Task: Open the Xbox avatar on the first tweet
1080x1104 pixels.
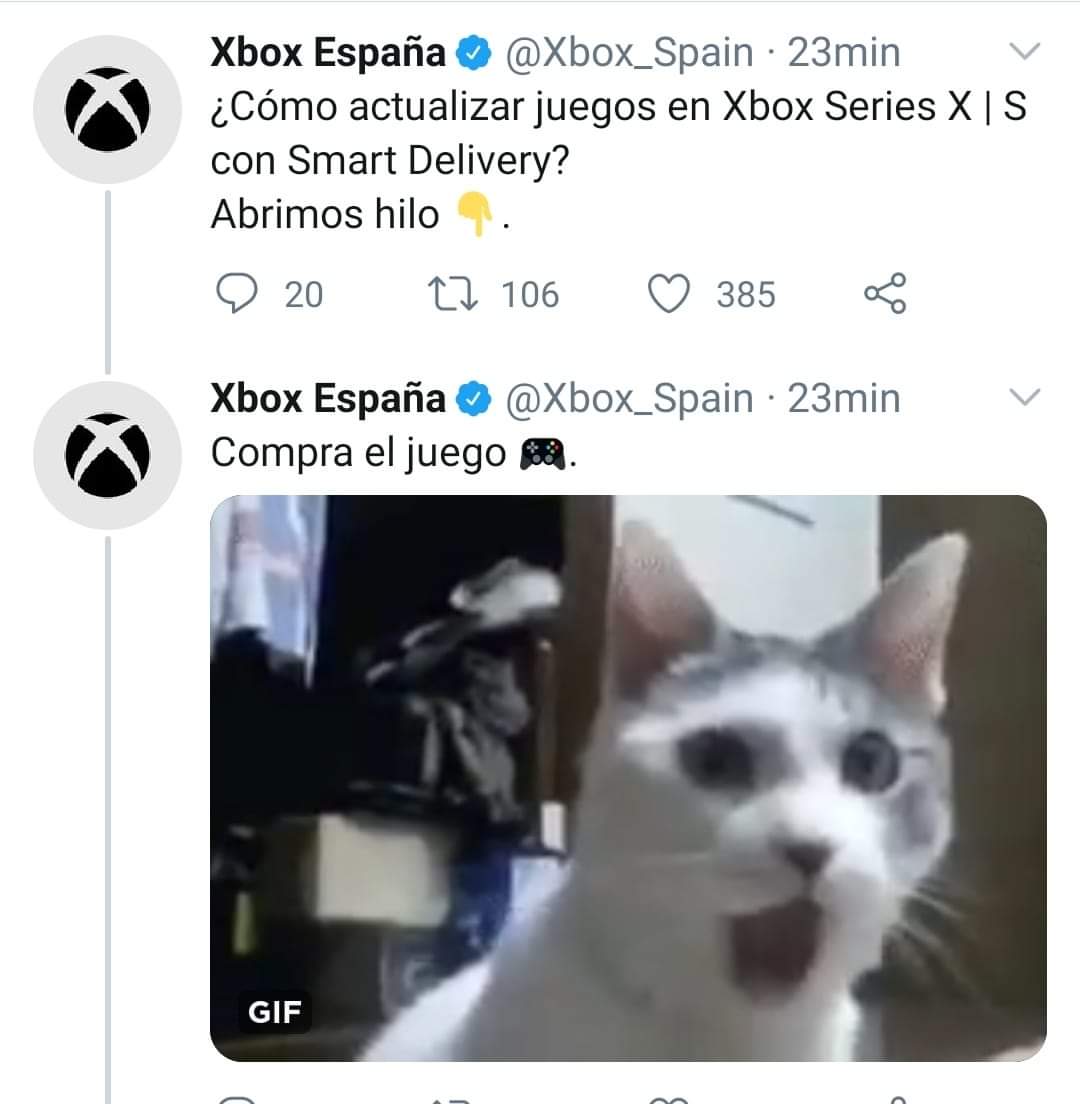Action: (107, 109)
